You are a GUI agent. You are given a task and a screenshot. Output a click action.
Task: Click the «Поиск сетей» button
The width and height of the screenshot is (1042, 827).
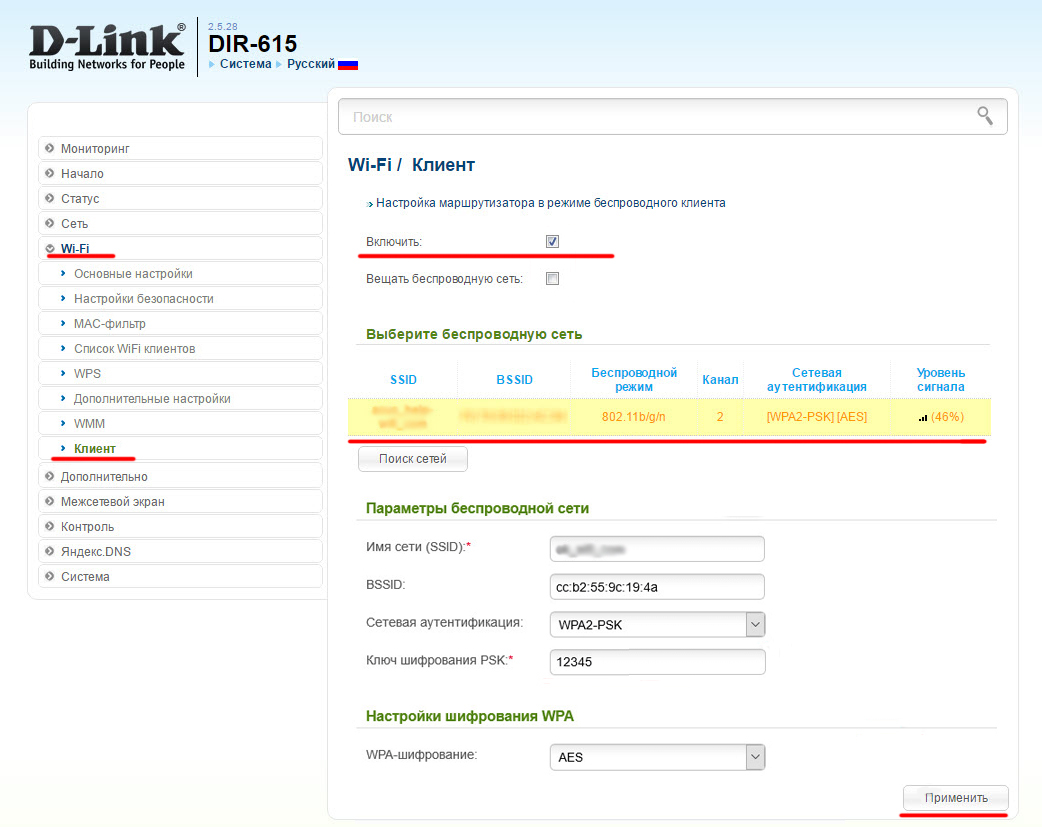point(412,458)
